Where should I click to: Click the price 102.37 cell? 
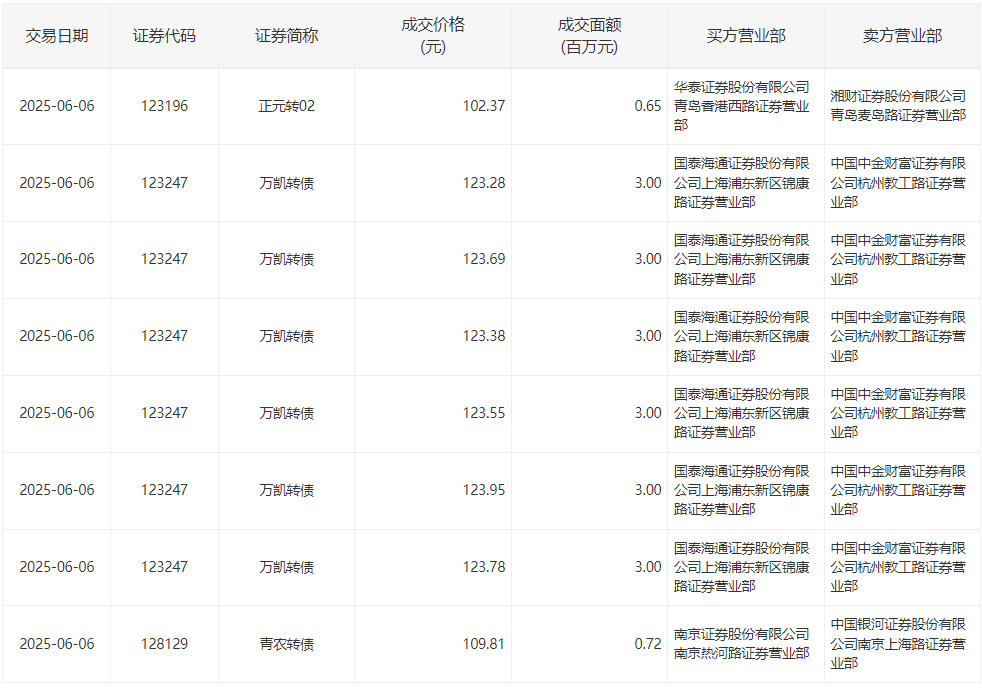pos(433,106)
